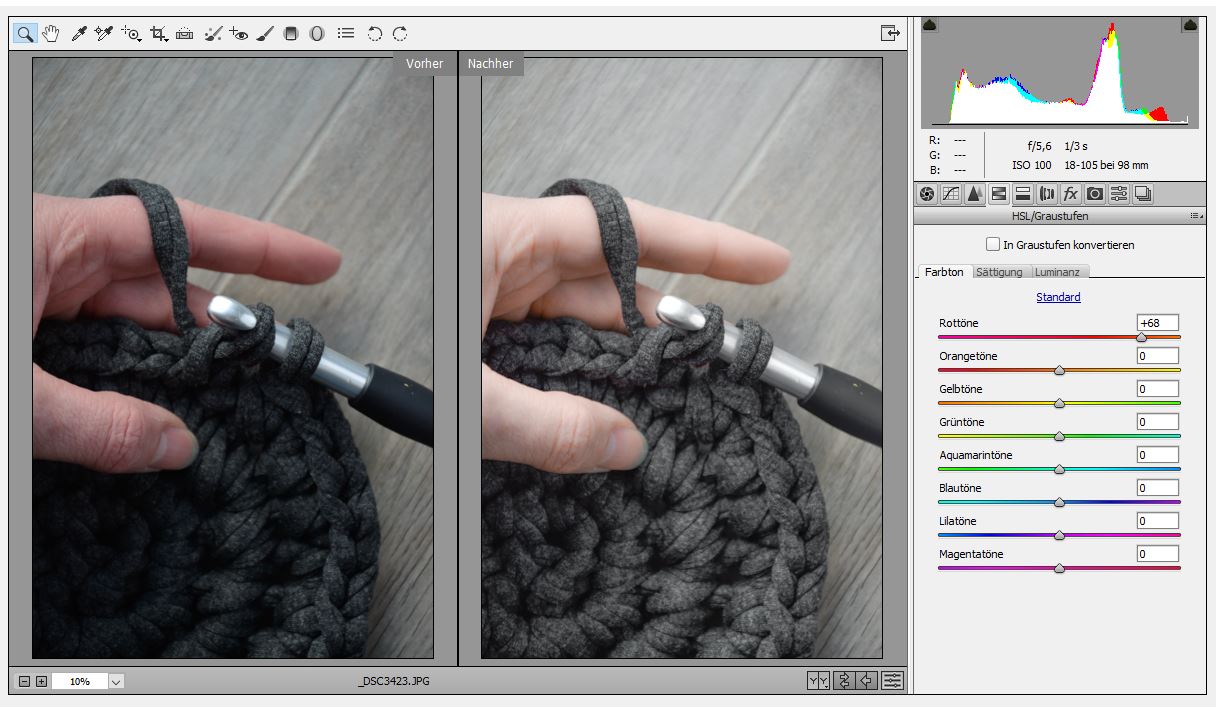Select the Spot Removal tool
This screenshot has width=1216, height=707.
pos(212,33)
